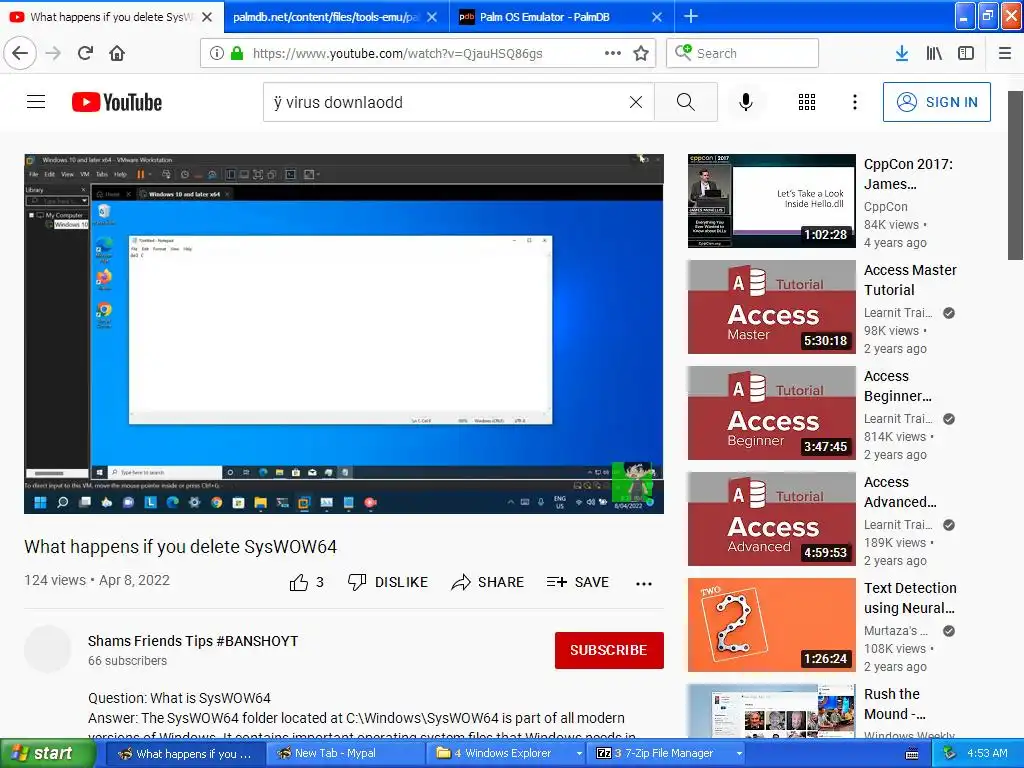This screenshot has width=1024, height=768.
Task: Like the video with thumbs up
Action: click(x=306, y=582)
